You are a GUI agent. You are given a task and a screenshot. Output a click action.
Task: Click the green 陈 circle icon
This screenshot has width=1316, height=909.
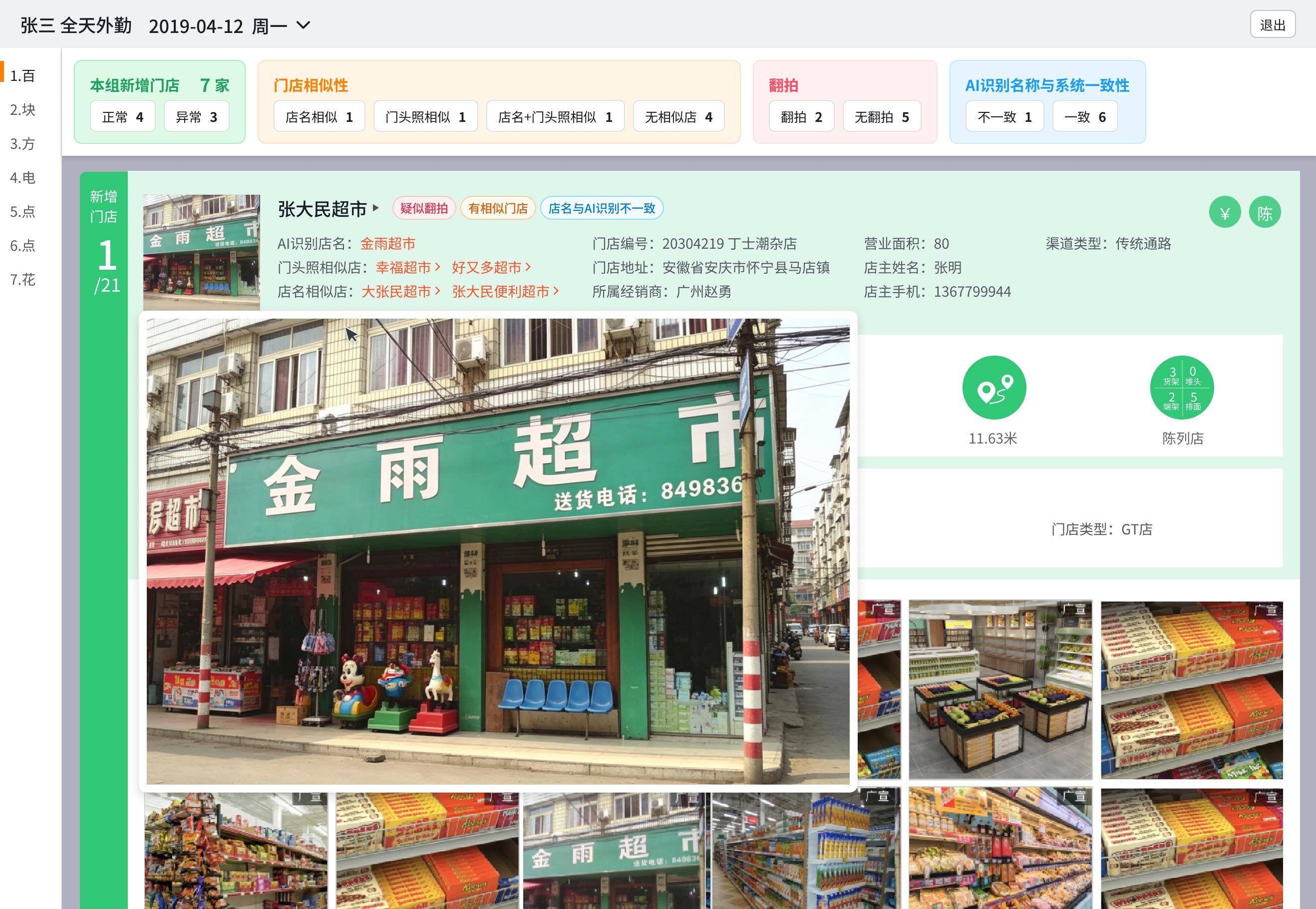(1265, 212)
